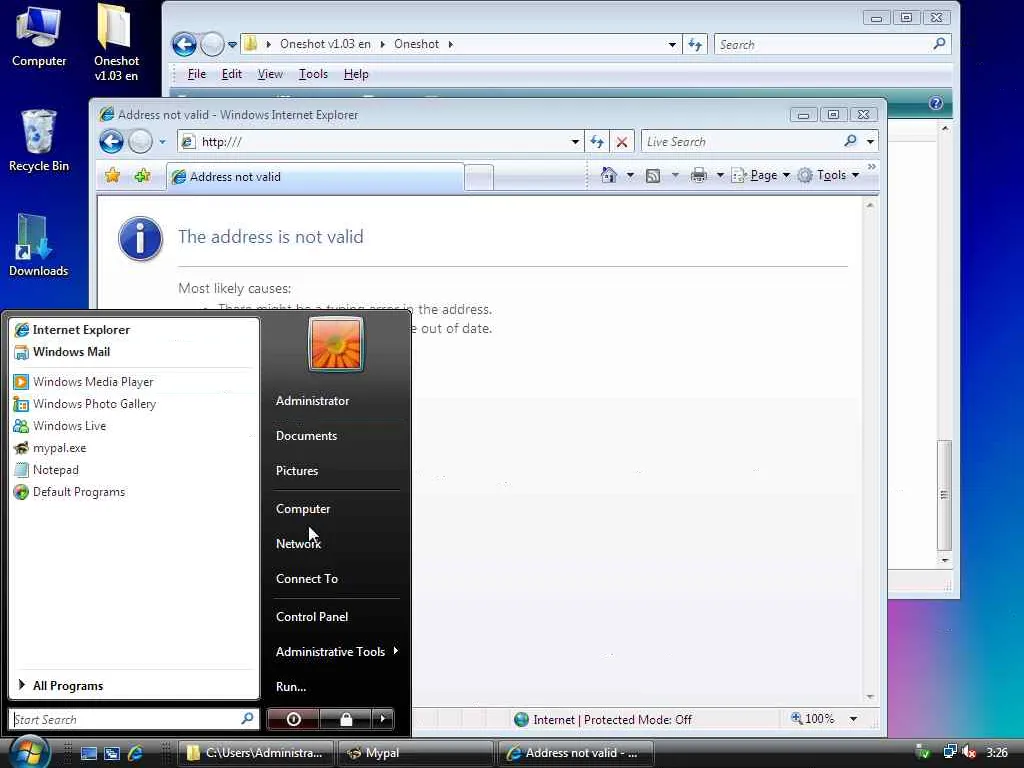Switch to Mypal taskbar button
This screenshot has height=768, width=1024.
click(x=415, y=753)
